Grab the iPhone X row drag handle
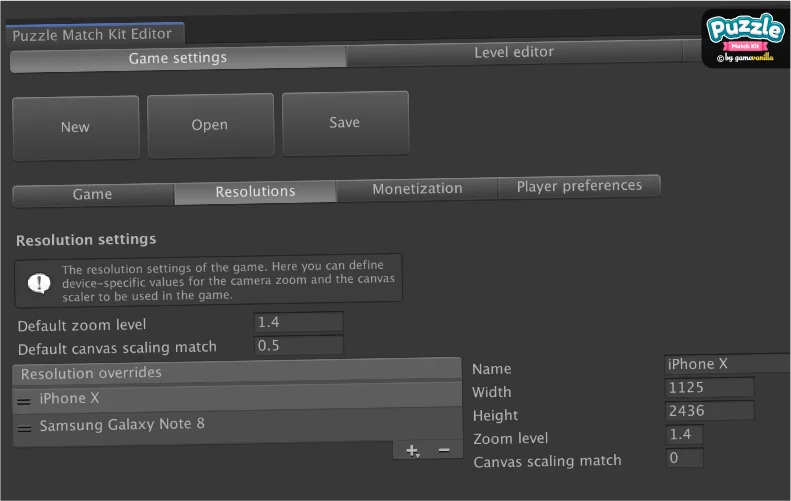This screenshot has height=501, width=791. click(x=24, y=402)
